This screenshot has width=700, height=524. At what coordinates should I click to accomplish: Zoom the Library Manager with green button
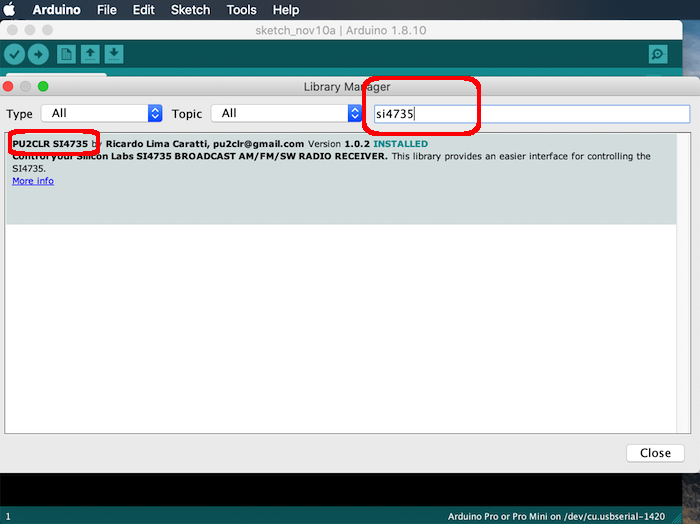pos(43,87)
